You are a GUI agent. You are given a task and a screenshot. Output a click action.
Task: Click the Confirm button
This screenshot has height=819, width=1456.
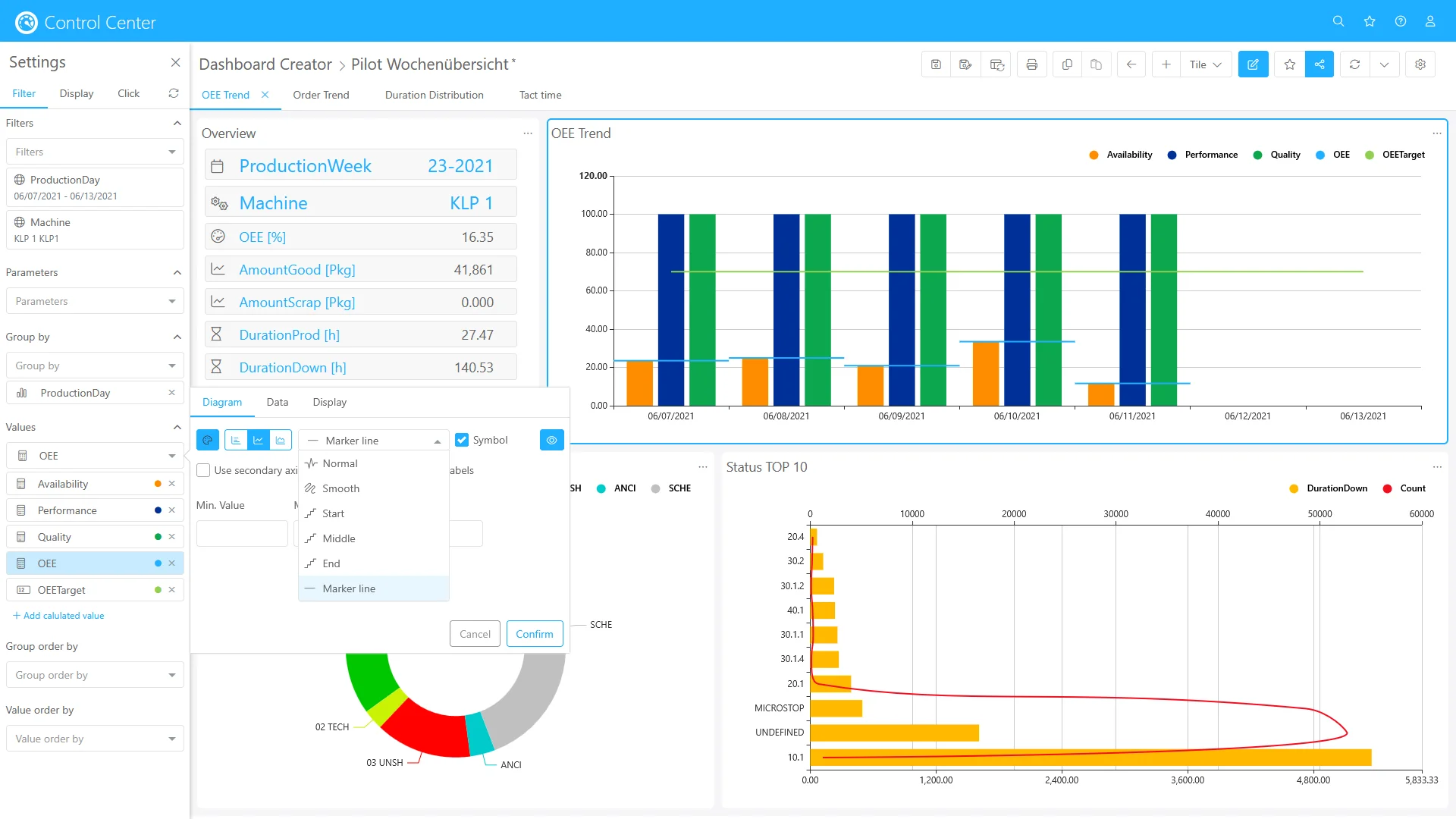coord(534,634)
